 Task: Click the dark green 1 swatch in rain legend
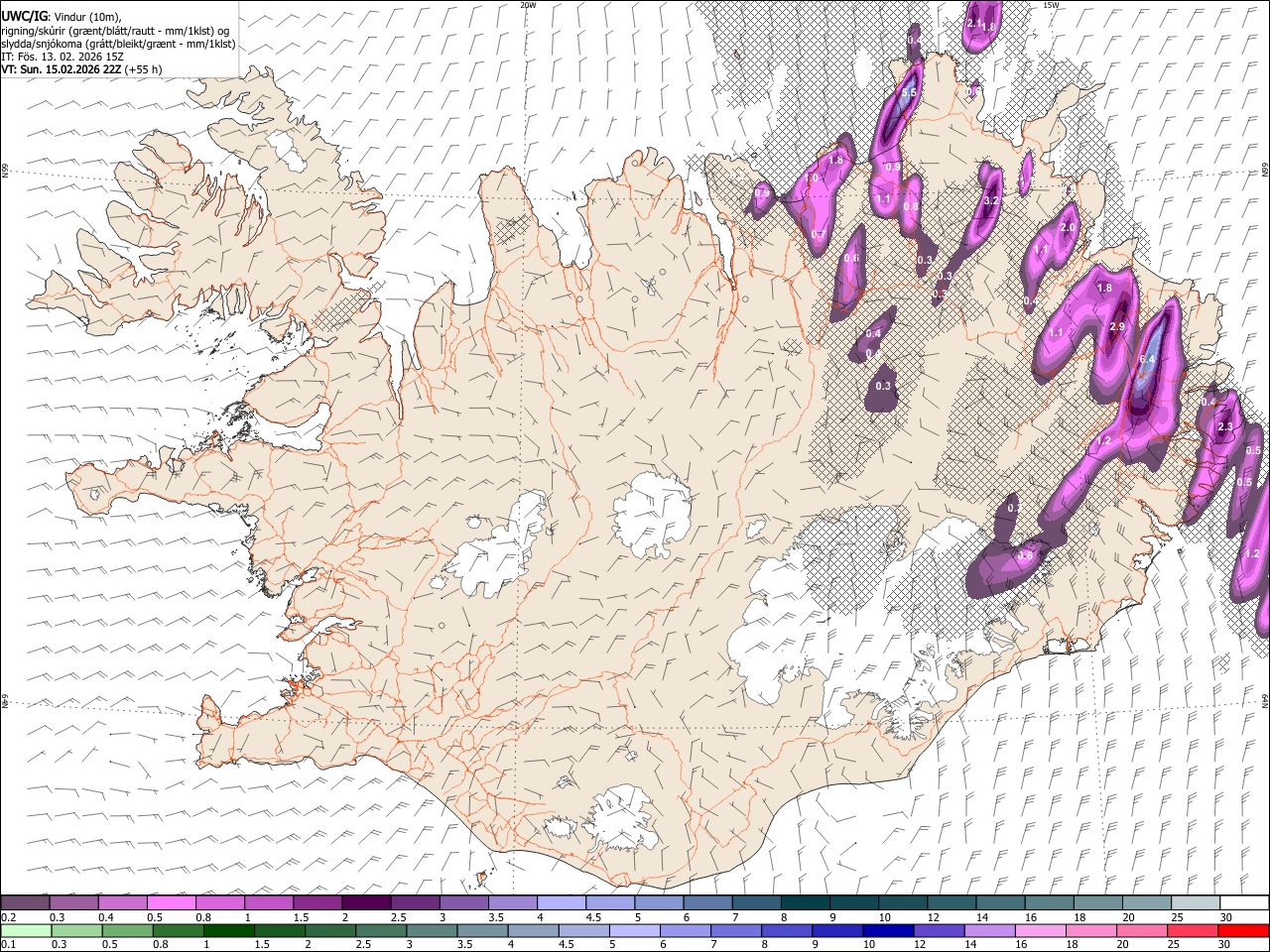click(229, 930)
